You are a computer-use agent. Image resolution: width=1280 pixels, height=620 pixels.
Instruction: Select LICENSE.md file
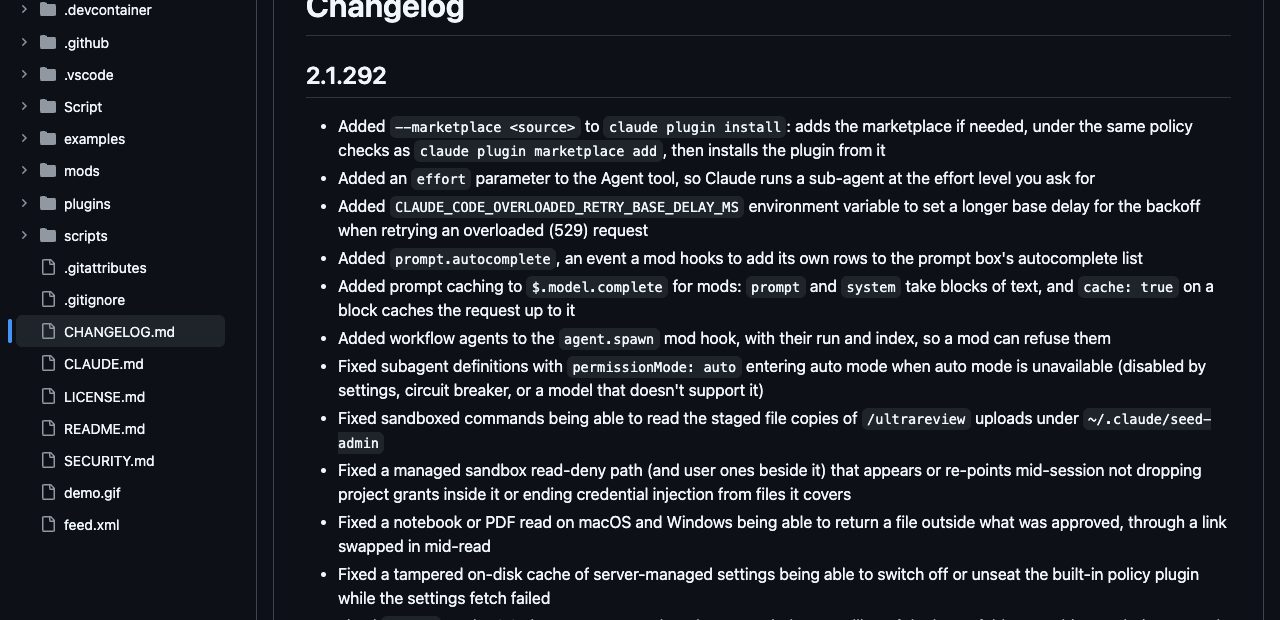pos(120,396)
